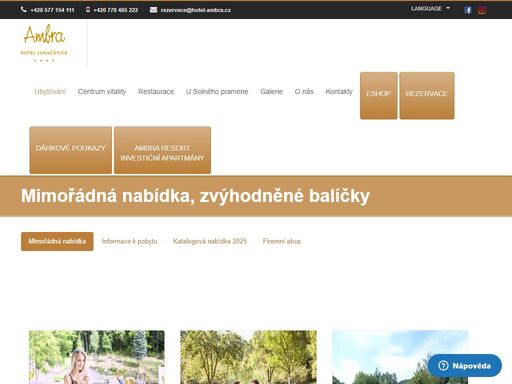Switch to Informace k pobytu tab
The height and width of the screenshot is (384, 512).
click(130, 241)
